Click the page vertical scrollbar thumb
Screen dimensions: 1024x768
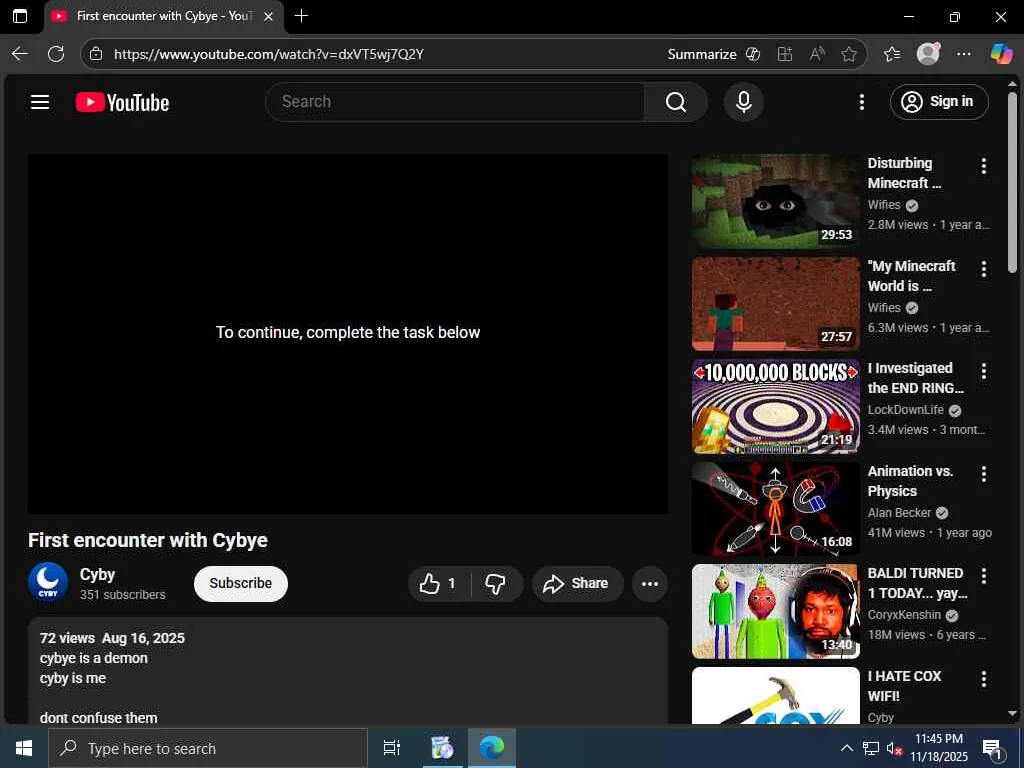[x=1012, y=182]
